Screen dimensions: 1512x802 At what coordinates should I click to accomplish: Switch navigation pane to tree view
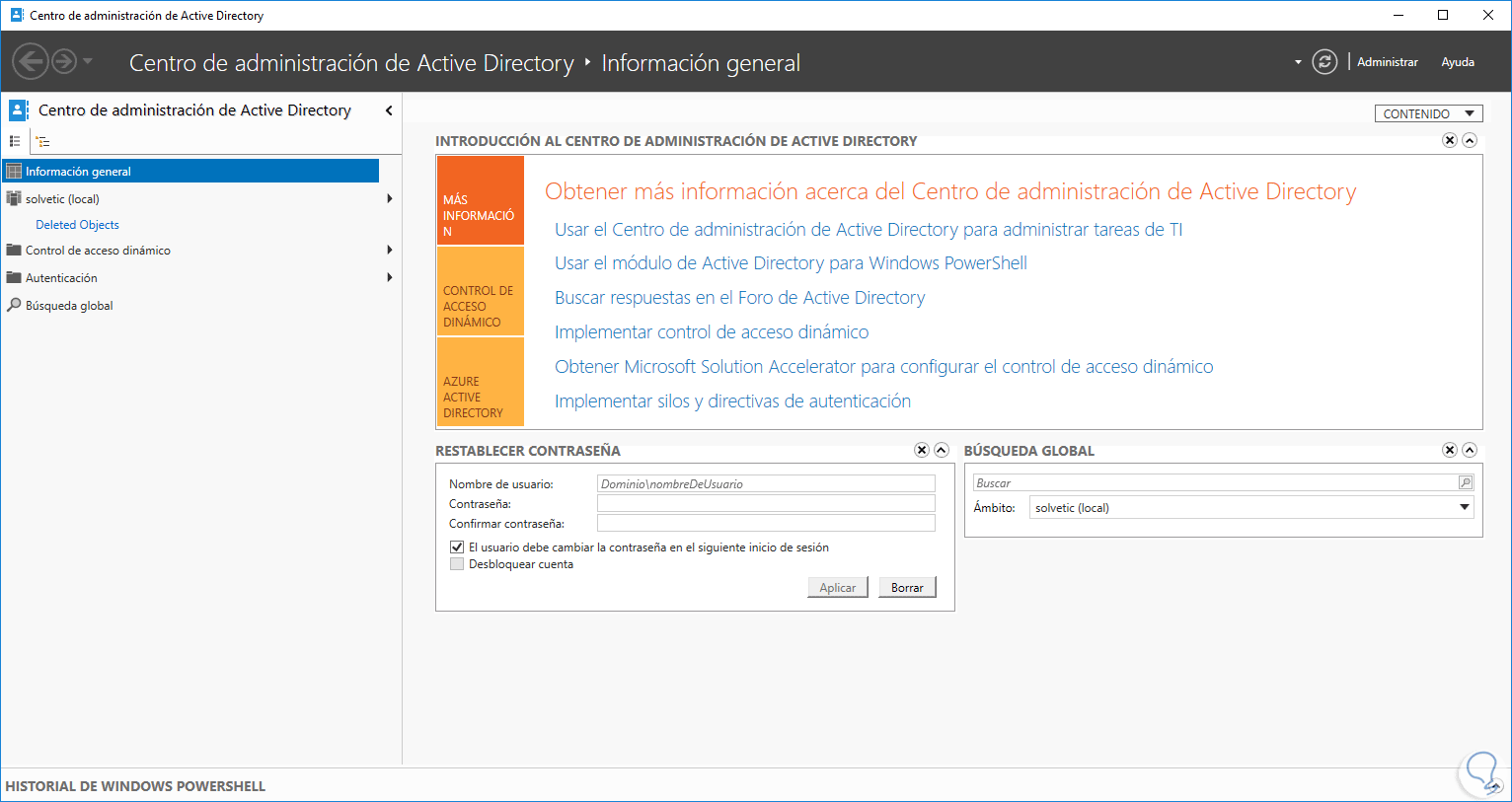43,141
